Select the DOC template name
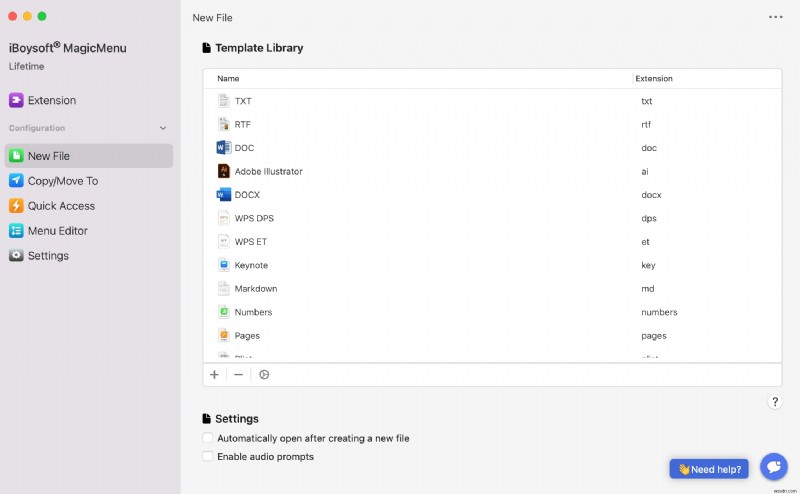Viewport: 800px width, 494px height. point(244,148)
